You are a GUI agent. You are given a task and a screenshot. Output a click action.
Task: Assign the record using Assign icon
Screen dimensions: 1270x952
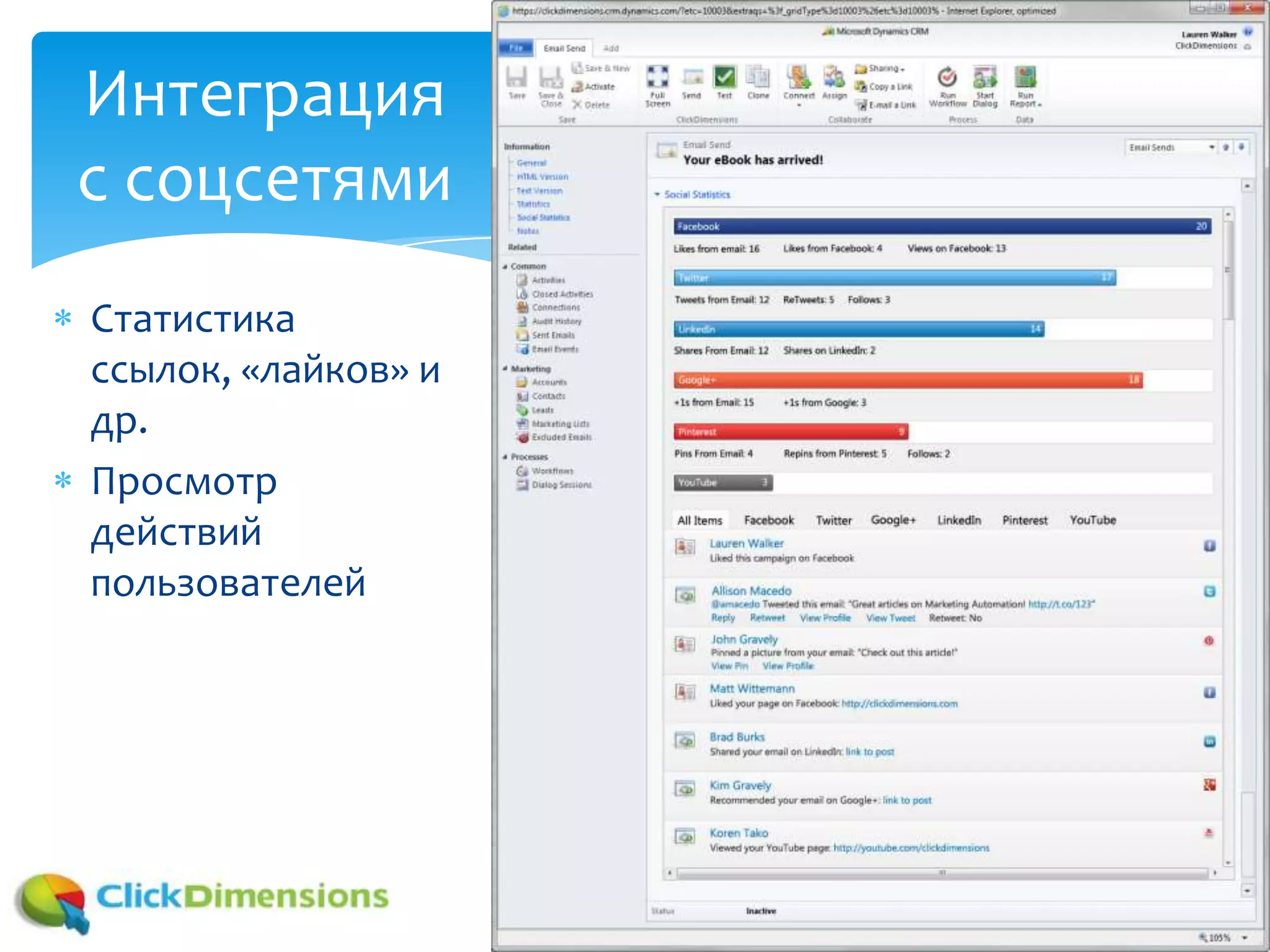[x=834, y=82]
